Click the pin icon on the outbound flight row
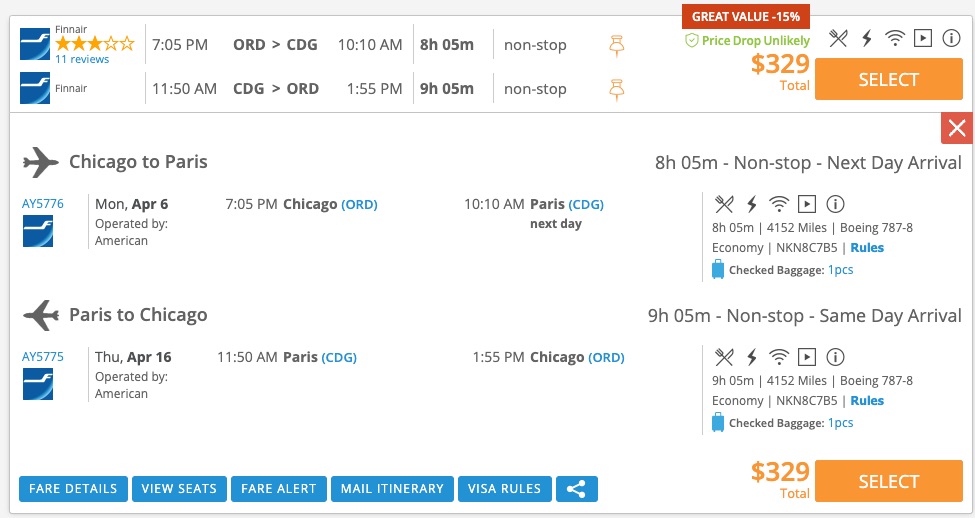The image size is (975, 518). coord(617,45)
